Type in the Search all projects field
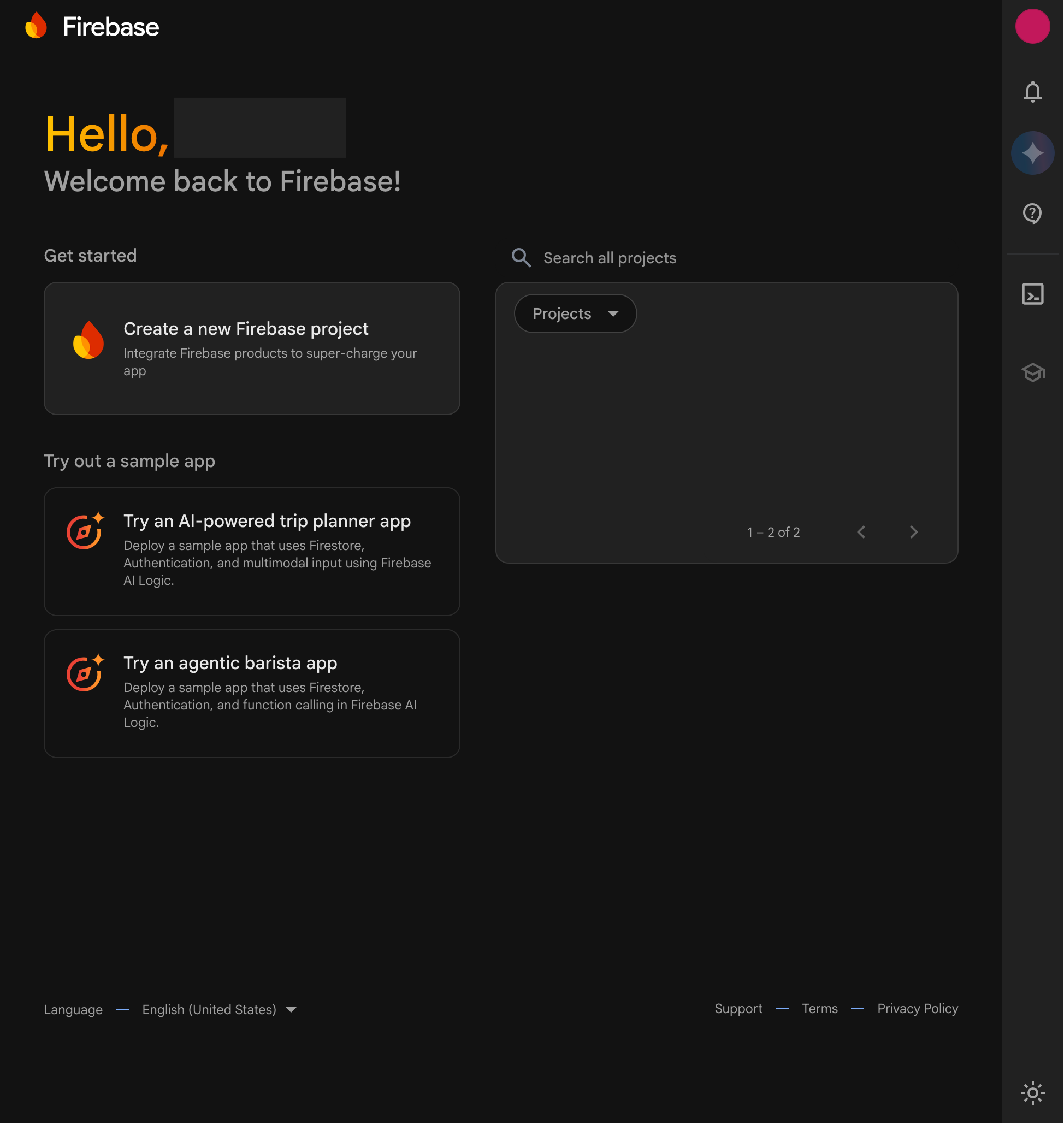 point(726,258)
